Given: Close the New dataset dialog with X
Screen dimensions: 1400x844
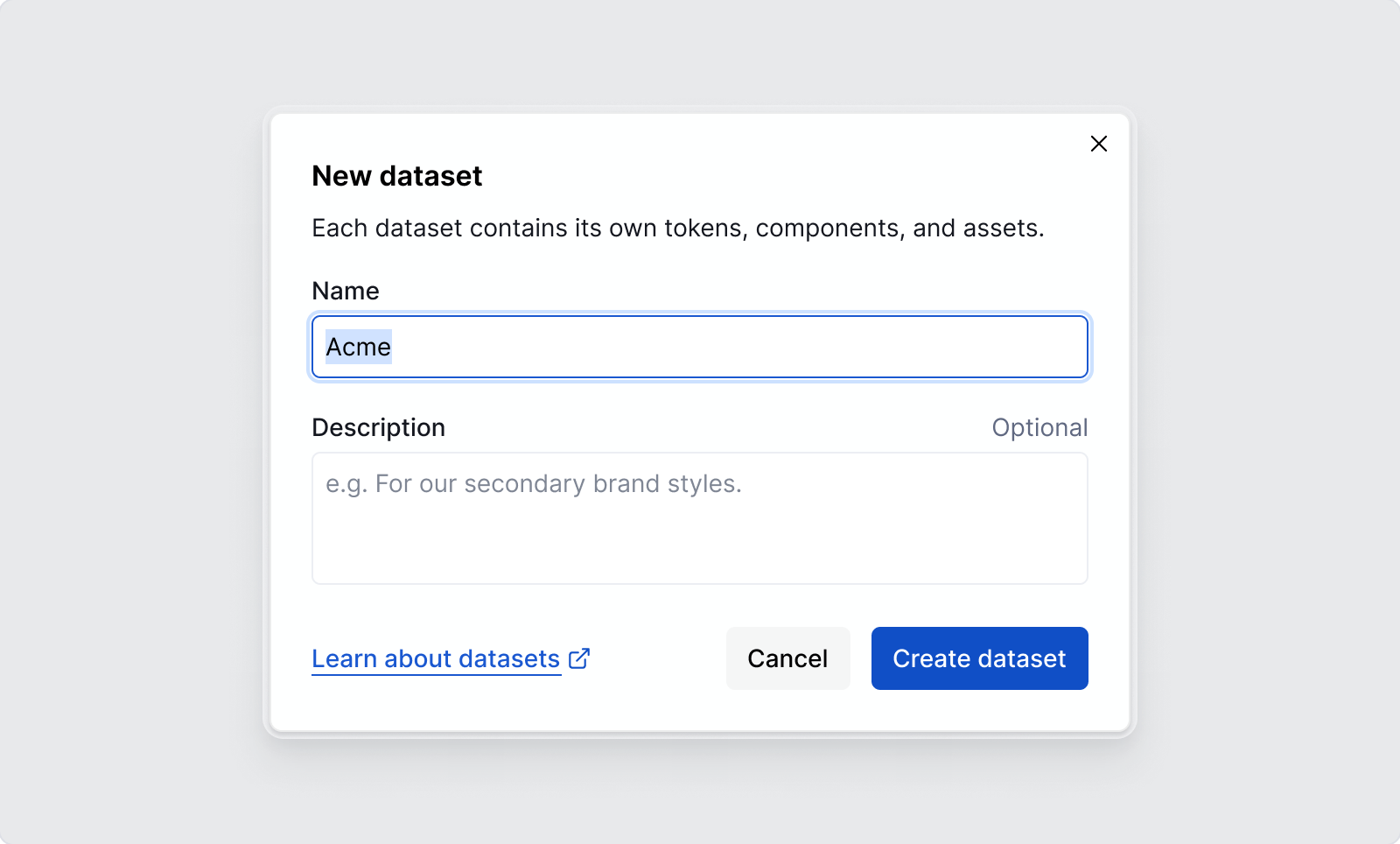Looking at the screenshot, I should (1099, 144).
